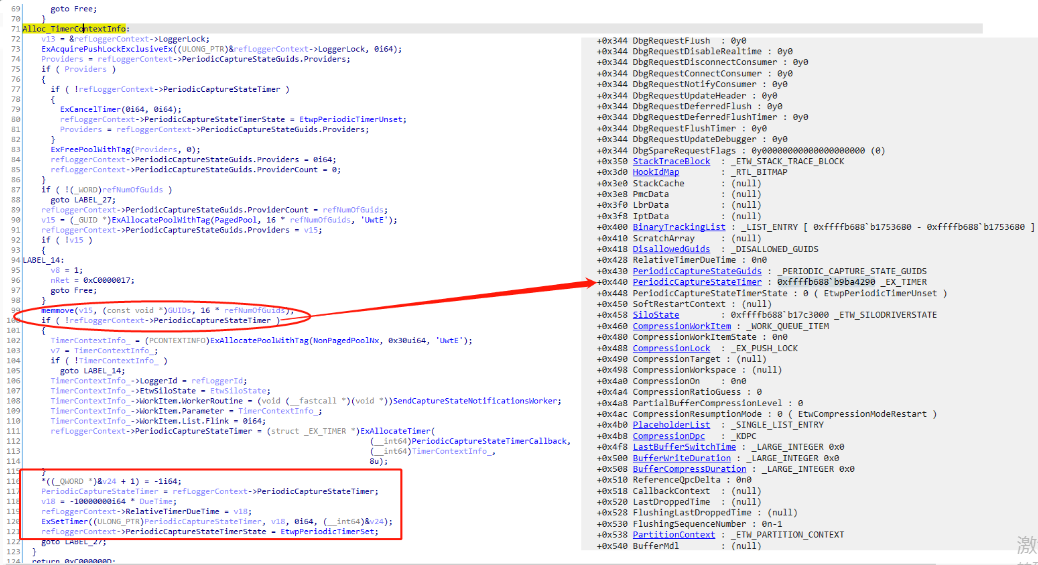Viewport: 1038px width, 565px height.
Task: Click the PartitionContext link
Action: click(x=673, y=535)
